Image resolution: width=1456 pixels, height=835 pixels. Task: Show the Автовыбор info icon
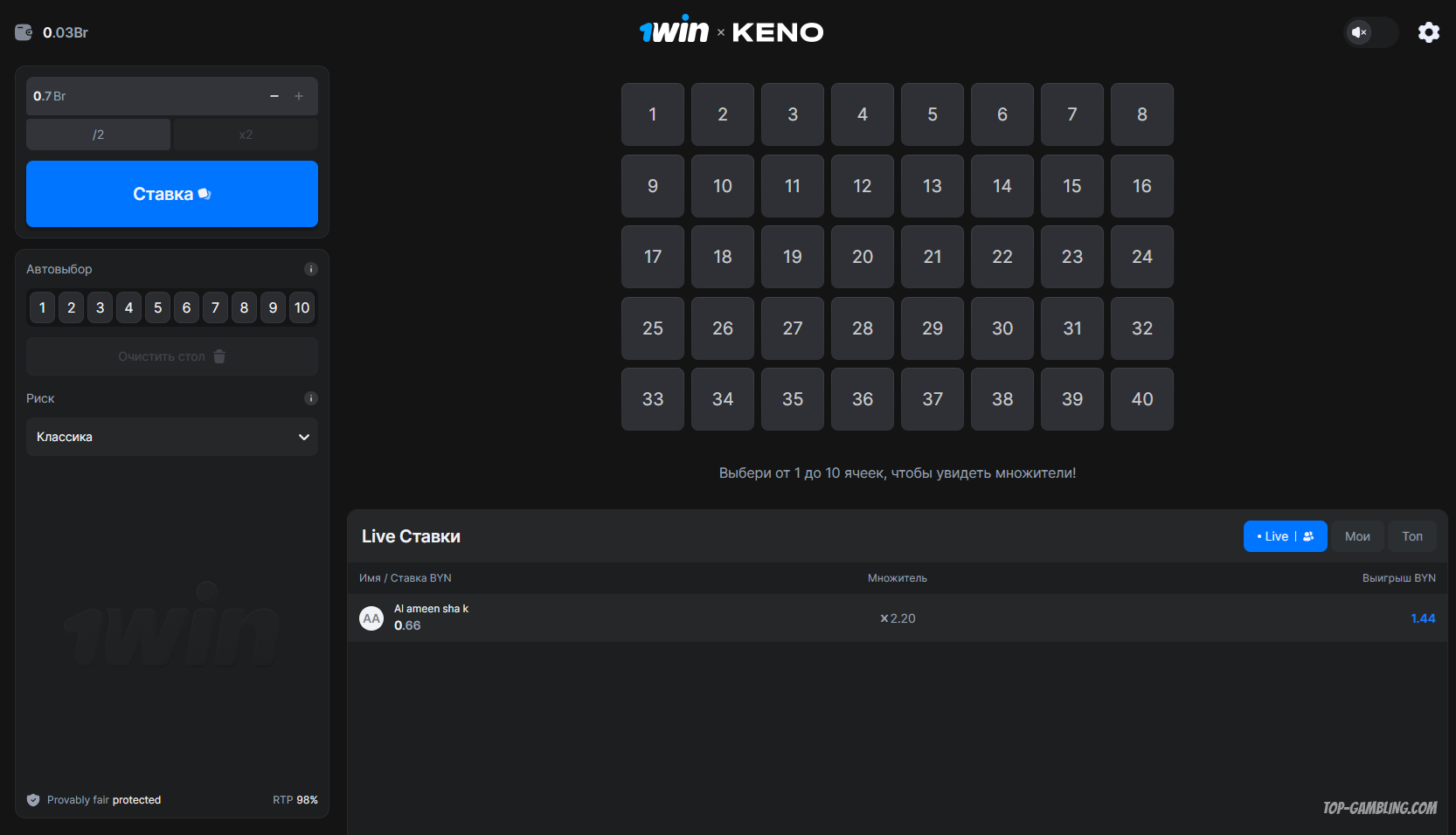coord(311,269)
